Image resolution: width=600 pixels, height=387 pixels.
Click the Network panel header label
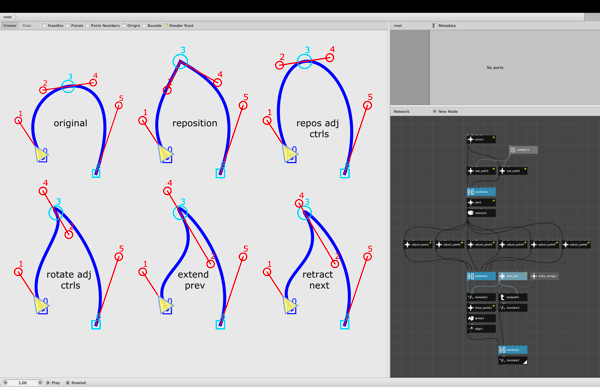tap(401, 111)
